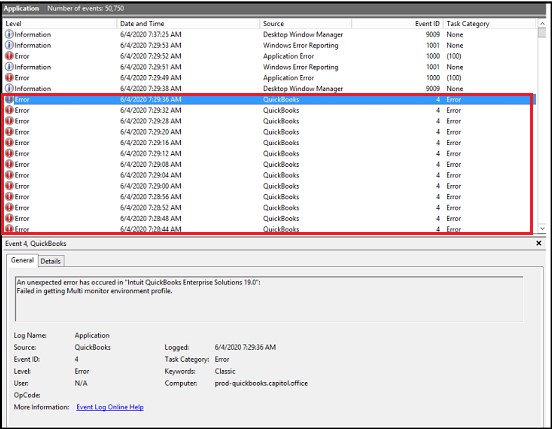Click the Error icon for the 7:29:49 AM Application Error event
The width and height of the screenshot is (552, 429).
[x=9, y=77]
